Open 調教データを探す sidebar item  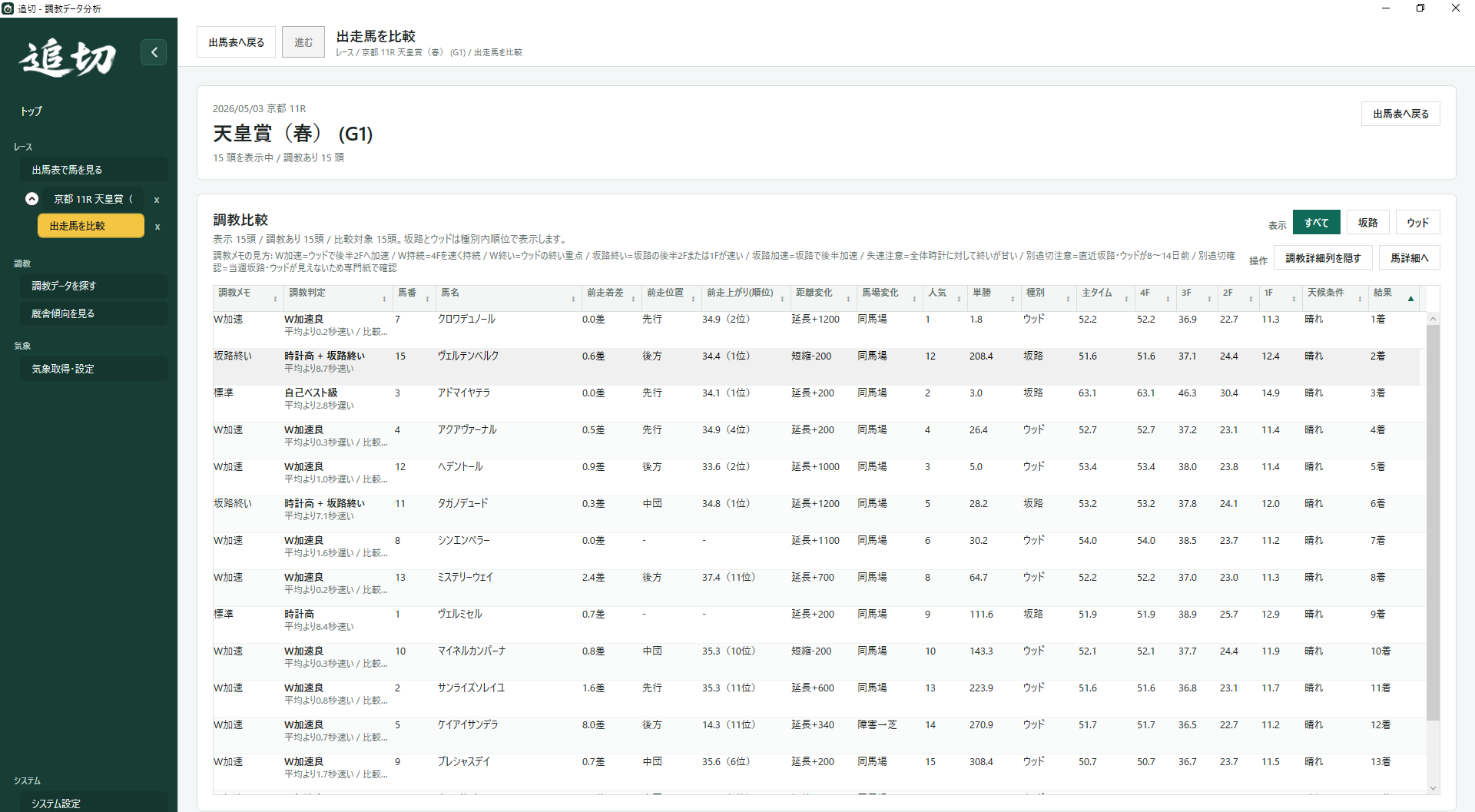[x=94, y=286]
